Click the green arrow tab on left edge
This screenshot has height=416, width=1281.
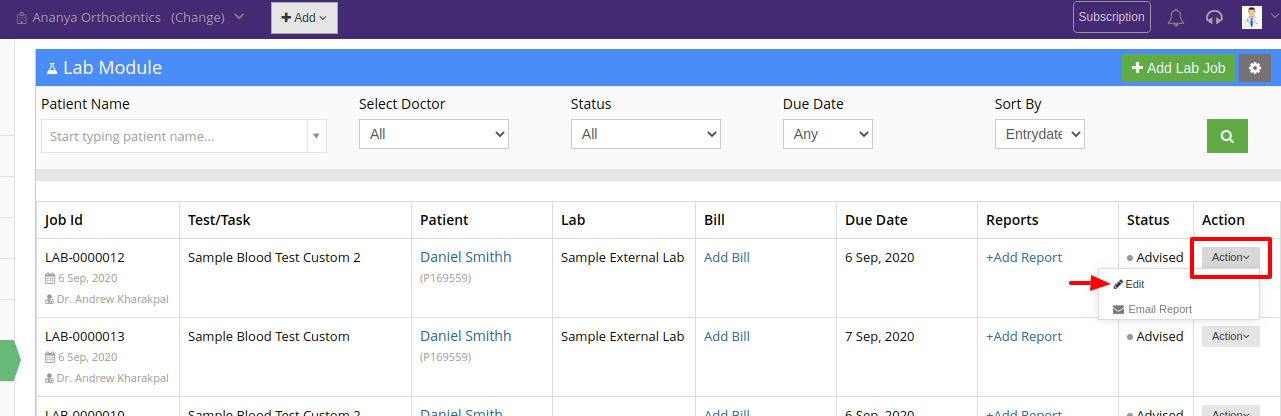pyautogui.click(x=10, y=360)
